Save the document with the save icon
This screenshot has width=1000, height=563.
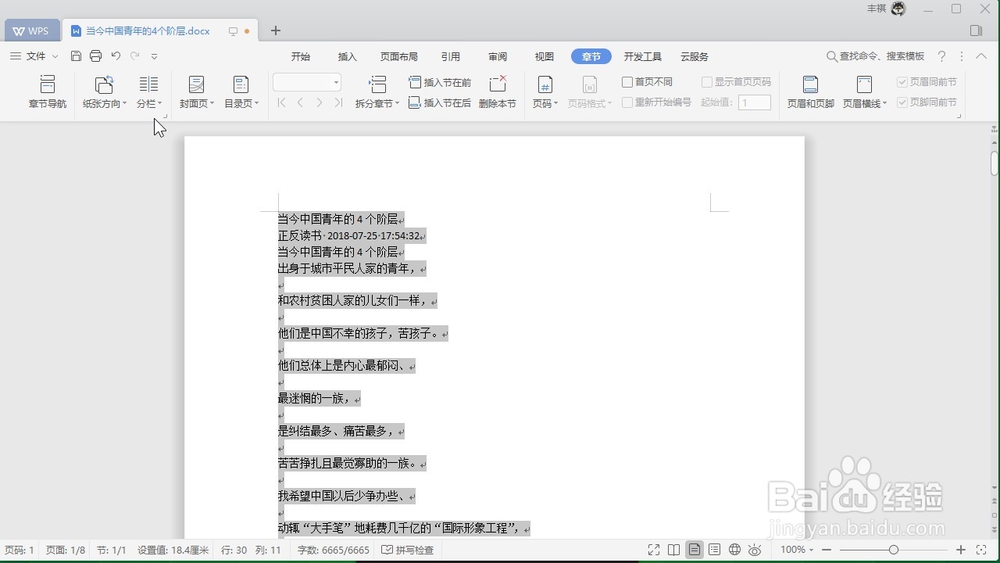point(76,56)
